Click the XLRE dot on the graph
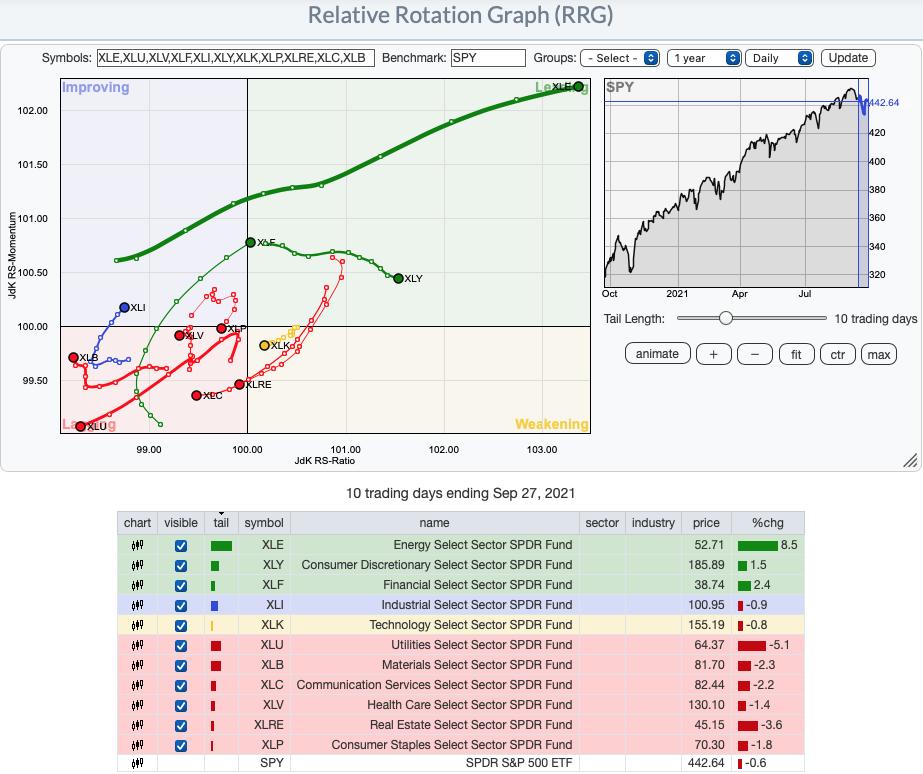Screen dimensions: 923x774 [x=239, y=384]
